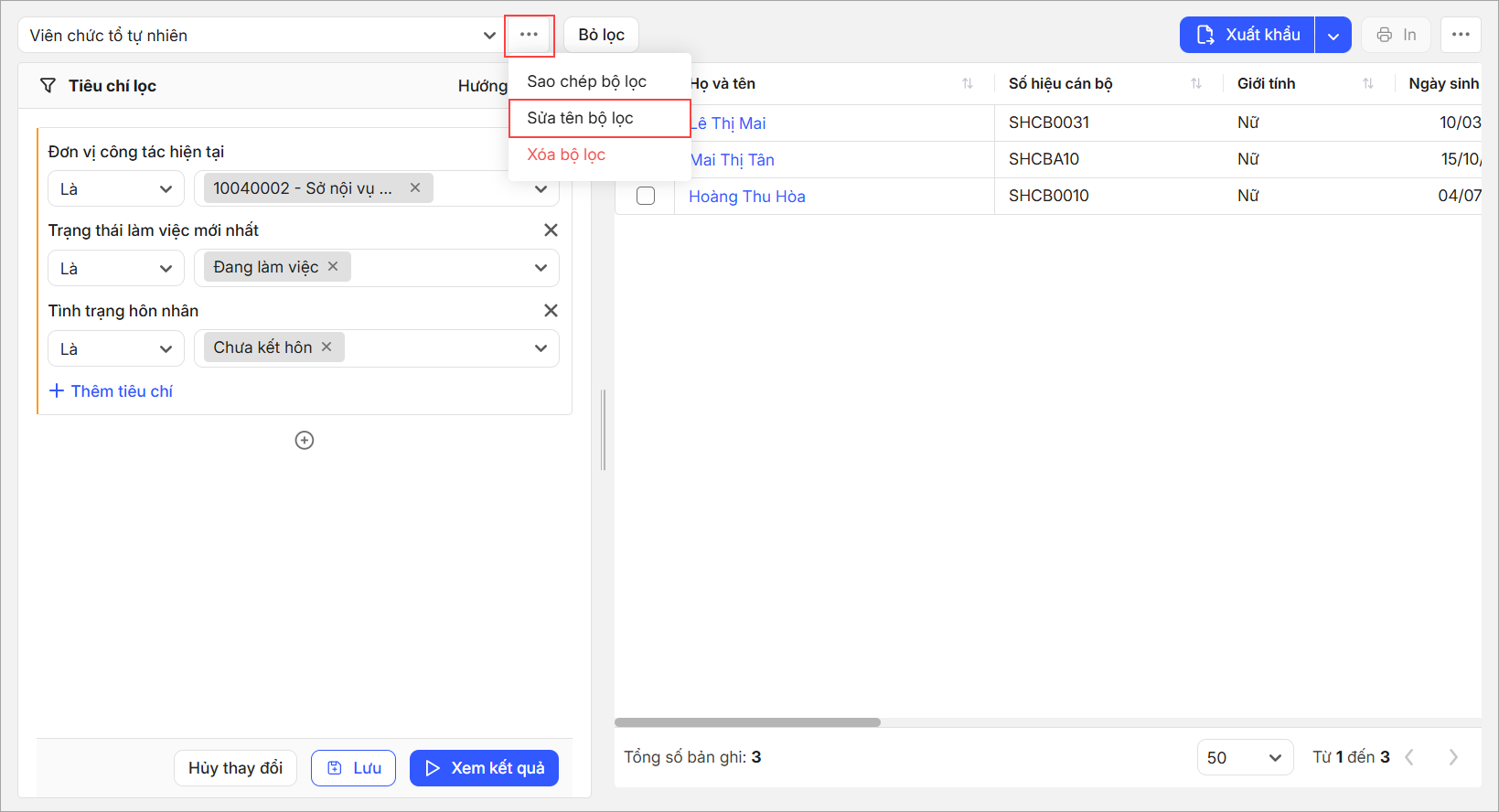The height and width of the screenshot is (812, 1499).
Task: Choose Xóa bộ lọc from menu
Action: click(566, 155)
